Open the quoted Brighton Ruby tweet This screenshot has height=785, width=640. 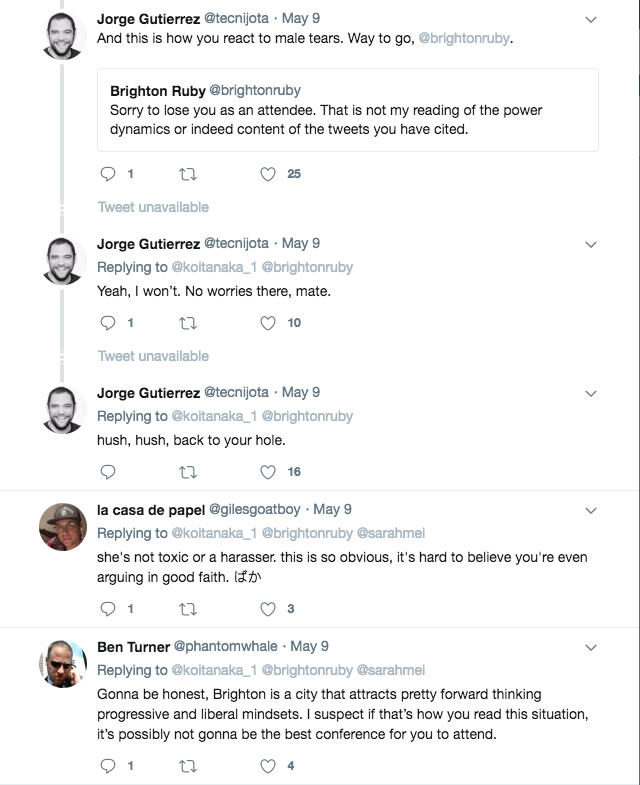[348, 110]
